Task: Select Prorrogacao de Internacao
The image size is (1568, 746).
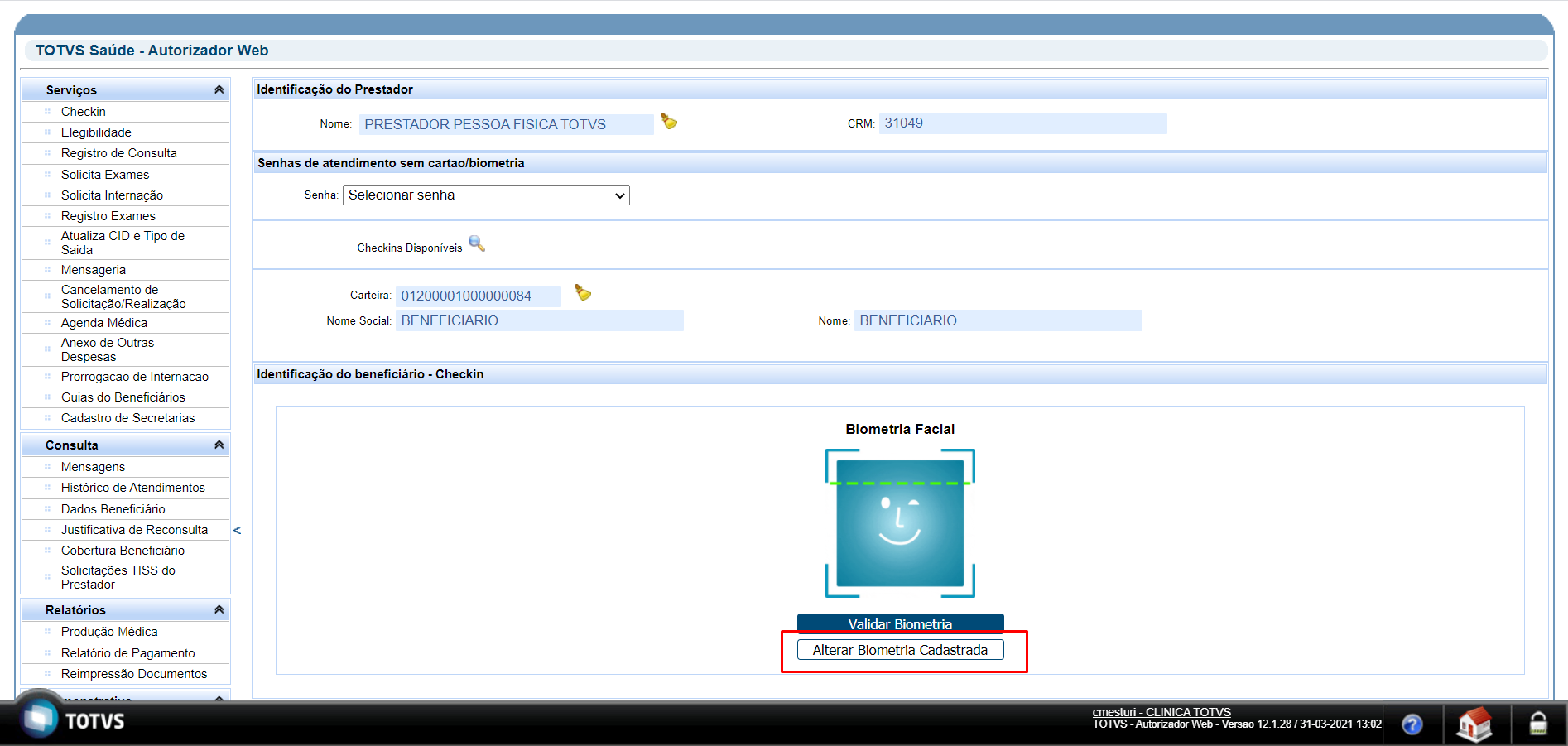Action: coord(135,377)
